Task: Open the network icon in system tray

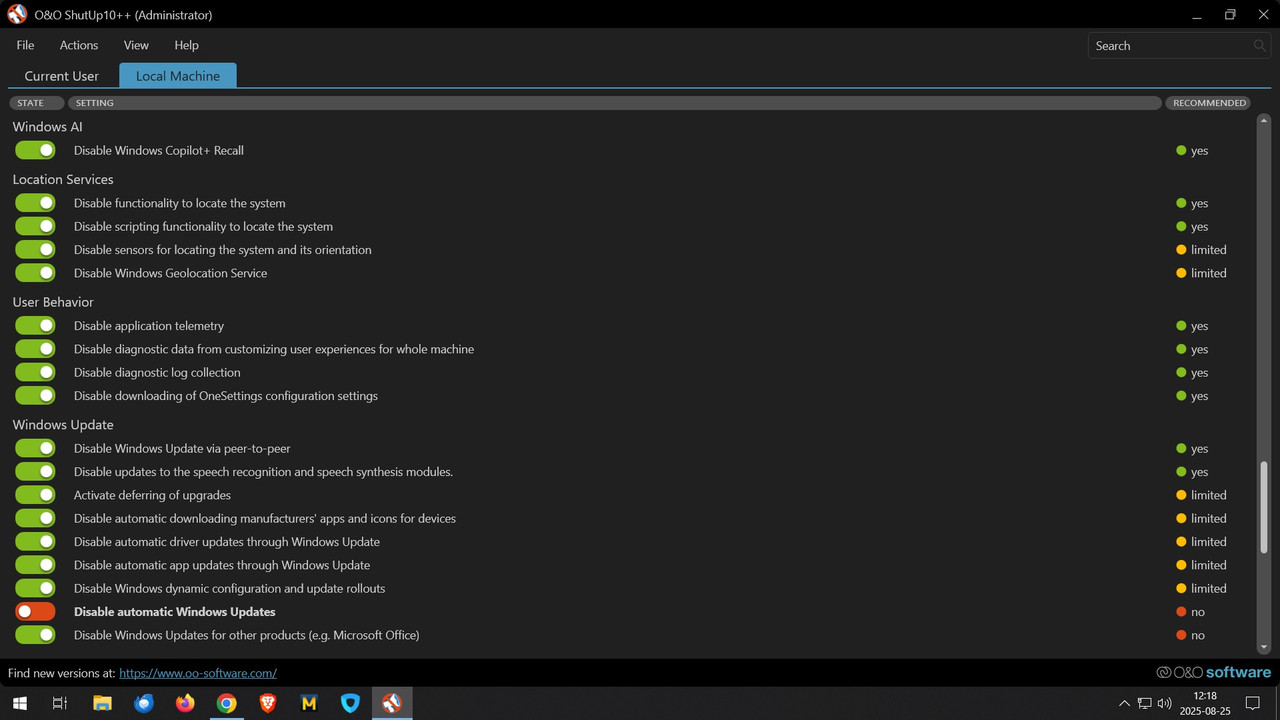Action: click(x=1145, y=704)
